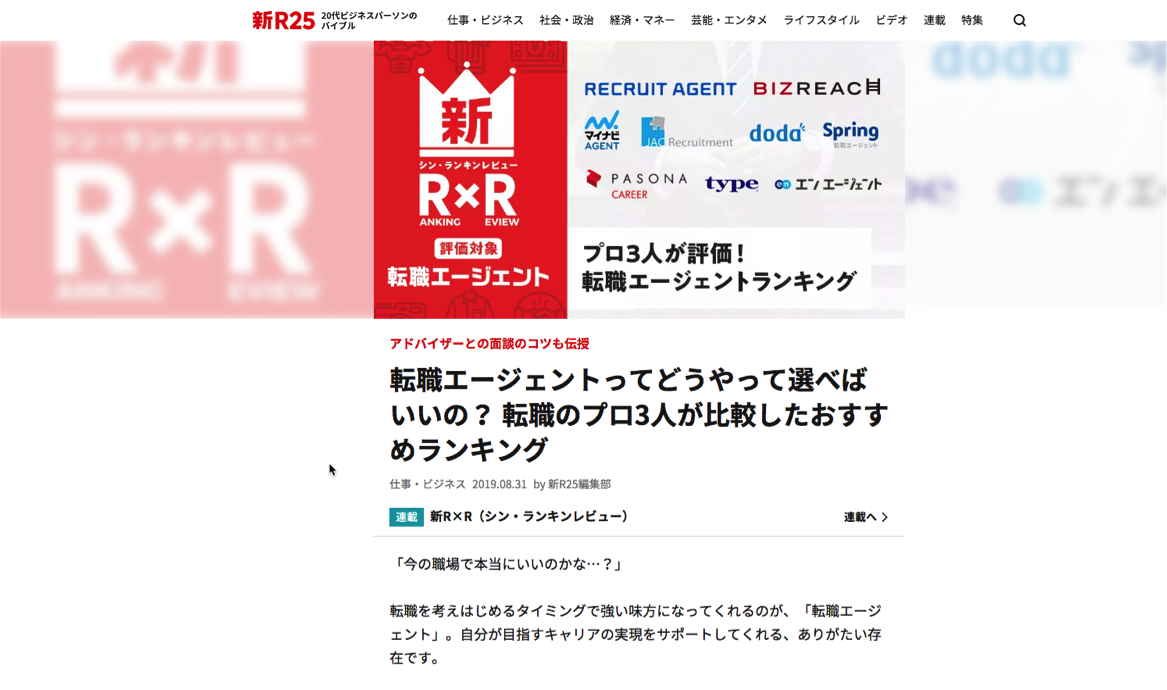This screenshot has width=1167, height=690.
Task: Go to the 経済・マネー section
Action: [642, 20]
